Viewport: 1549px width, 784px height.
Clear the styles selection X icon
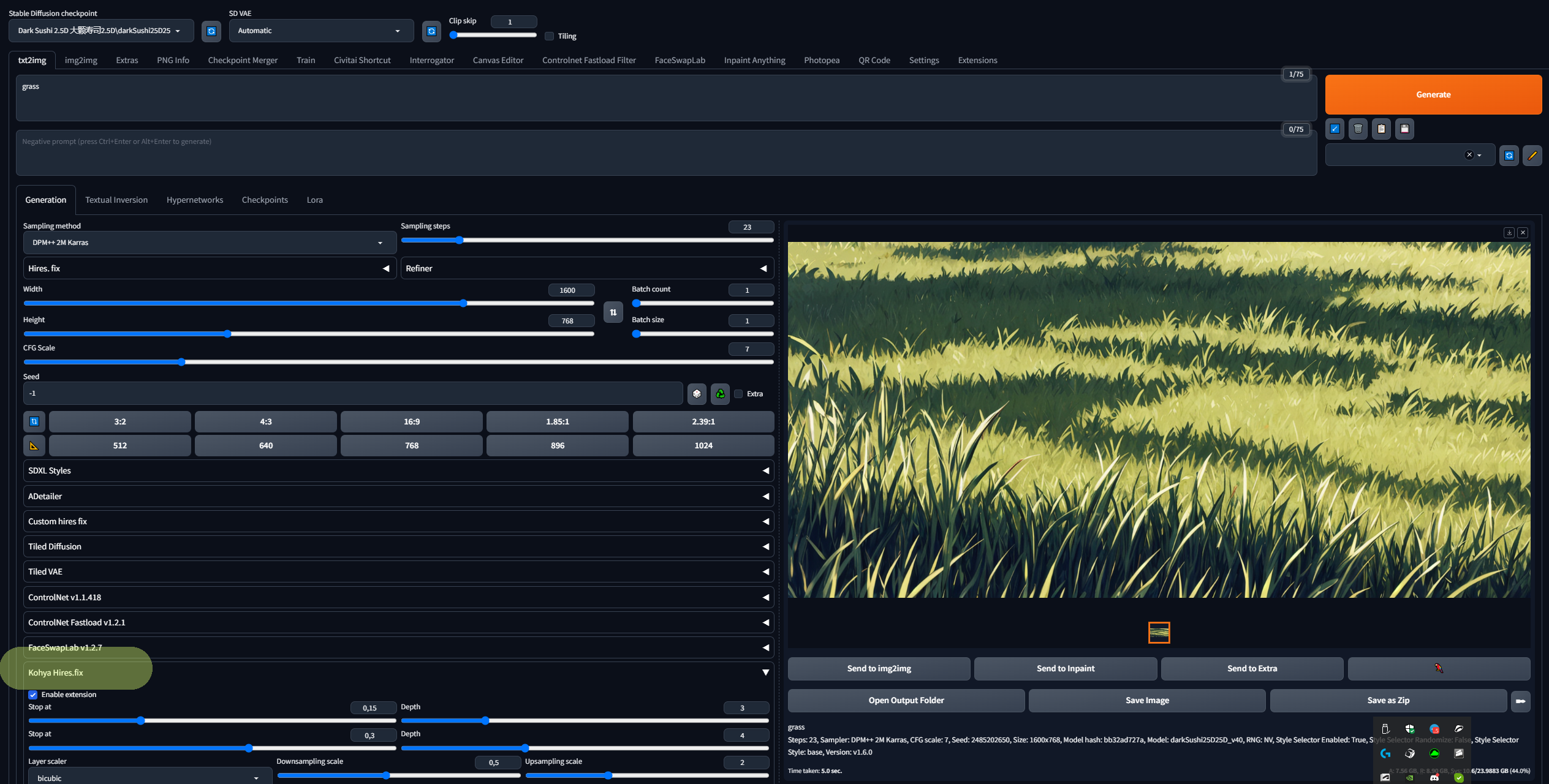coord(1469,155)
